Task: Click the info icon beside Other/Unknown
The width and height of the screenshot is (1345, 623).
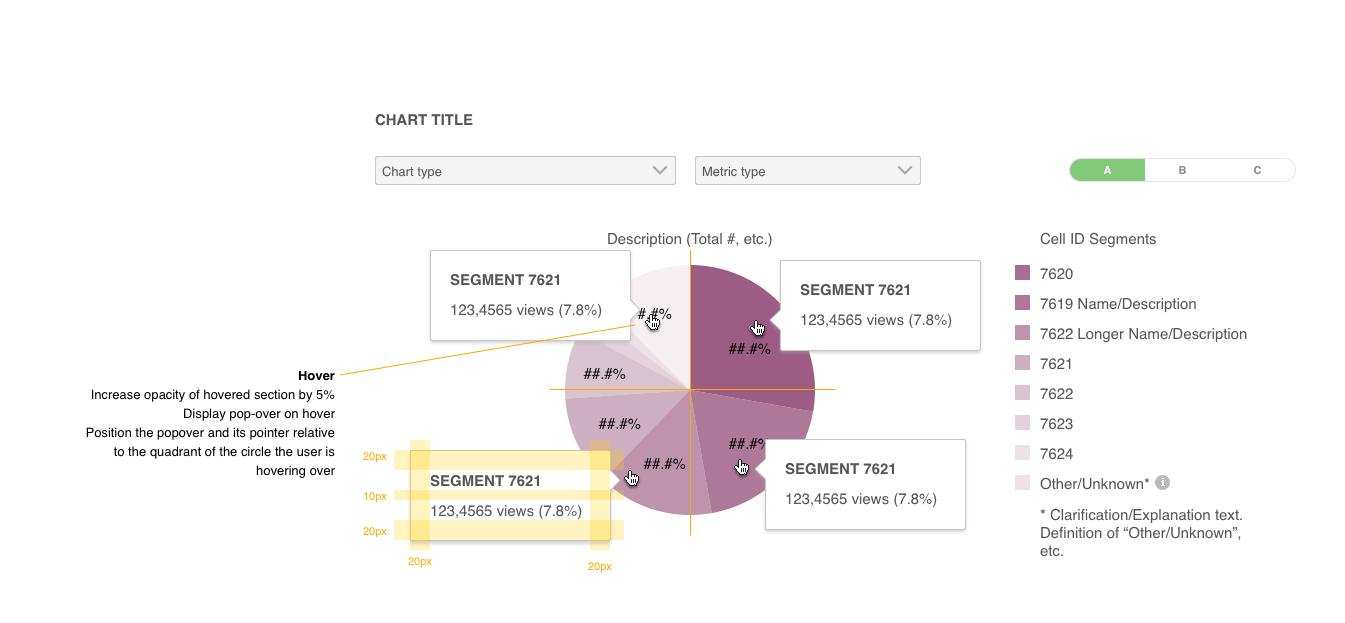Action: click(x=1162, y=482)
